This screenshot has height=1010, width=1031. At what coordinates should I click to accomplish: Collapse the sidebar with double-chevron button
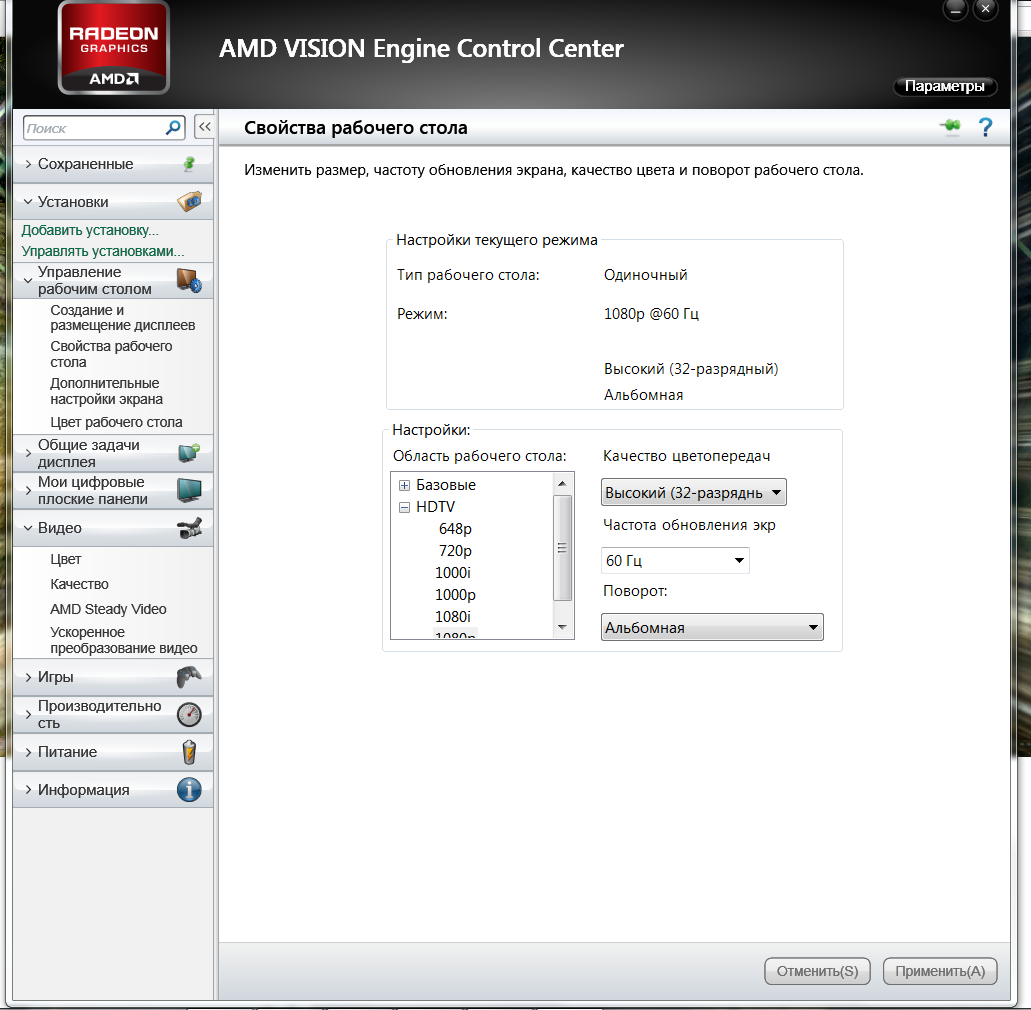click(x=204, y=127)
